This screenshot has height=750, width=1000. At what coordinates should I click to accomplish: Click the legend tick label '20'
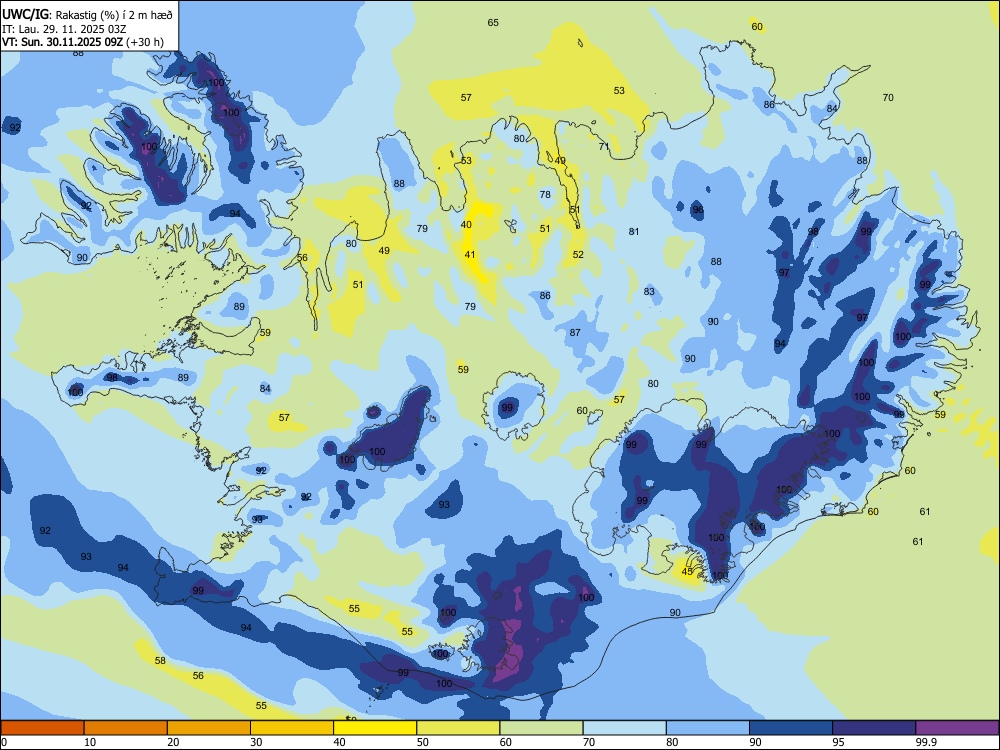coord(173,742)
